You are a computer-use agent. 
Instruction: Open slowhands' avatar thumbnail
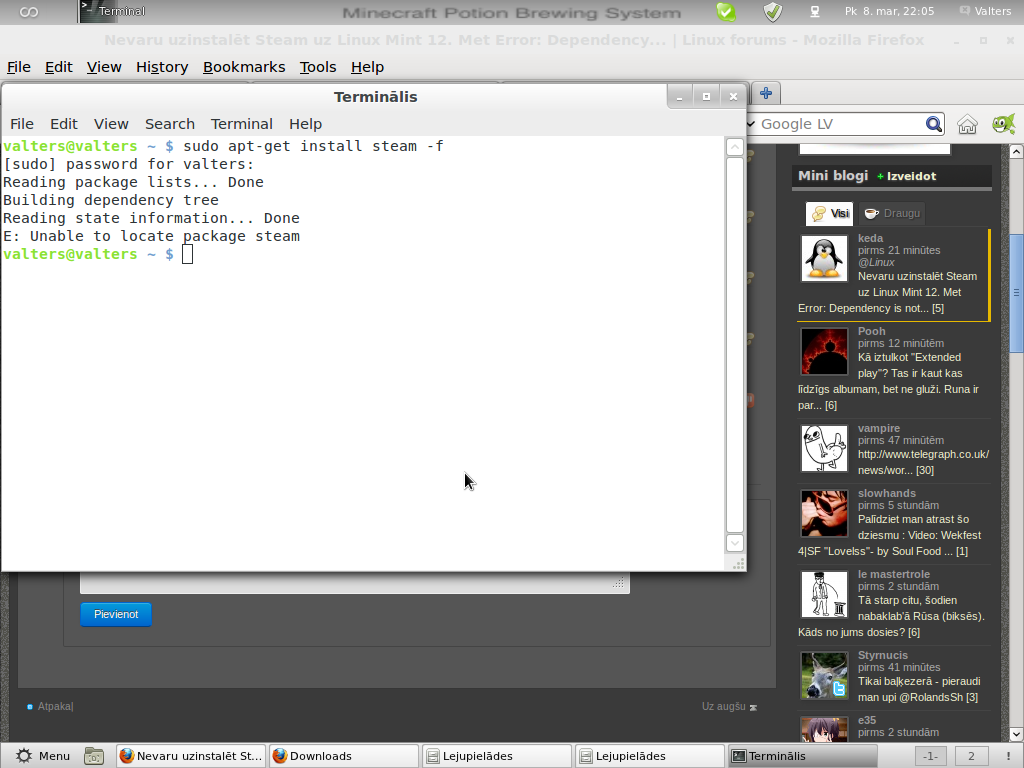[x=824, y=513]
